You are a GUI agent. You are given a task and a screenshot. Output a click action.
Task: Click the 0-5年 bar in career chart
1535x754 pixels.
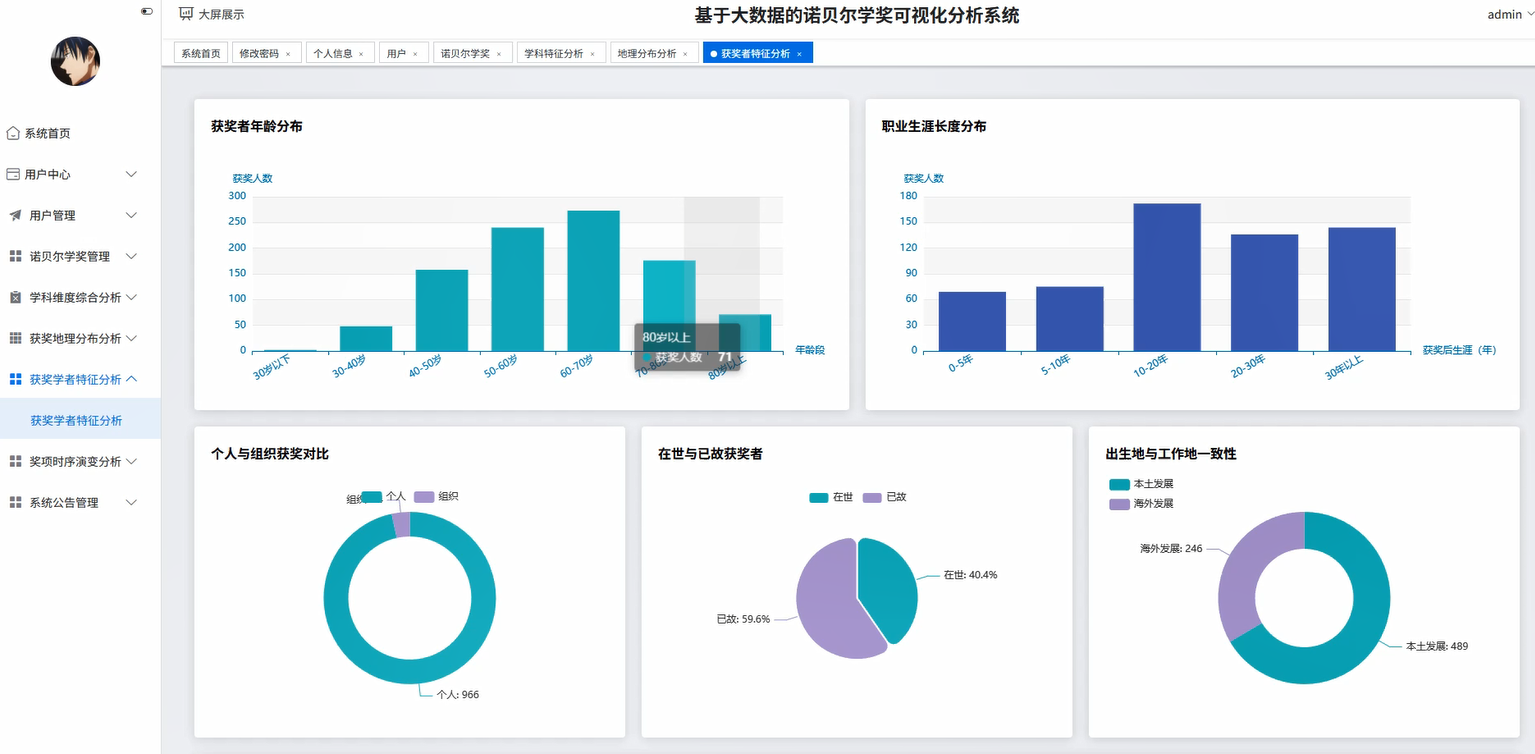click(x=972, y=321)
